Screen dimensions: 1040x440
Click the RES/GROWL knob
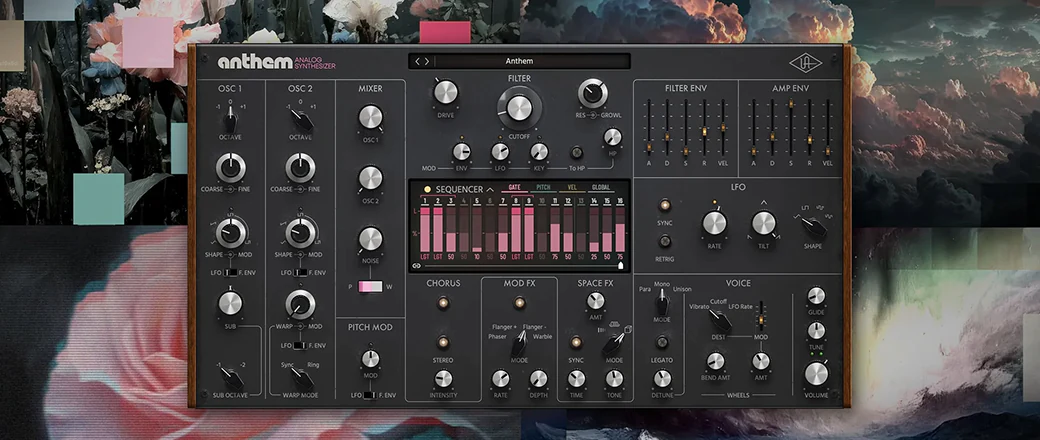click(x=592, y=94)
